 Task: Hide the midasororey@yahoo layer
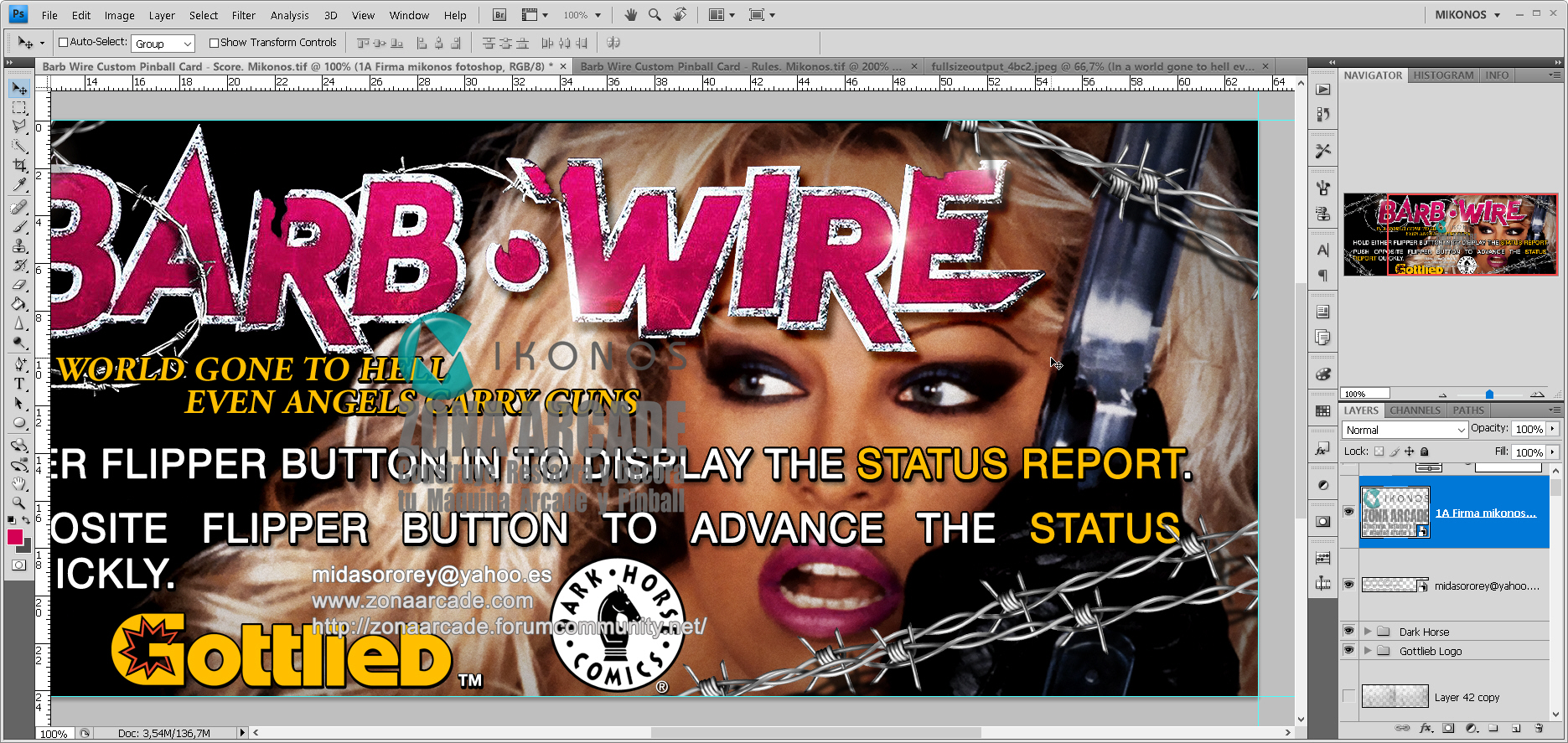click(1348, 585)
